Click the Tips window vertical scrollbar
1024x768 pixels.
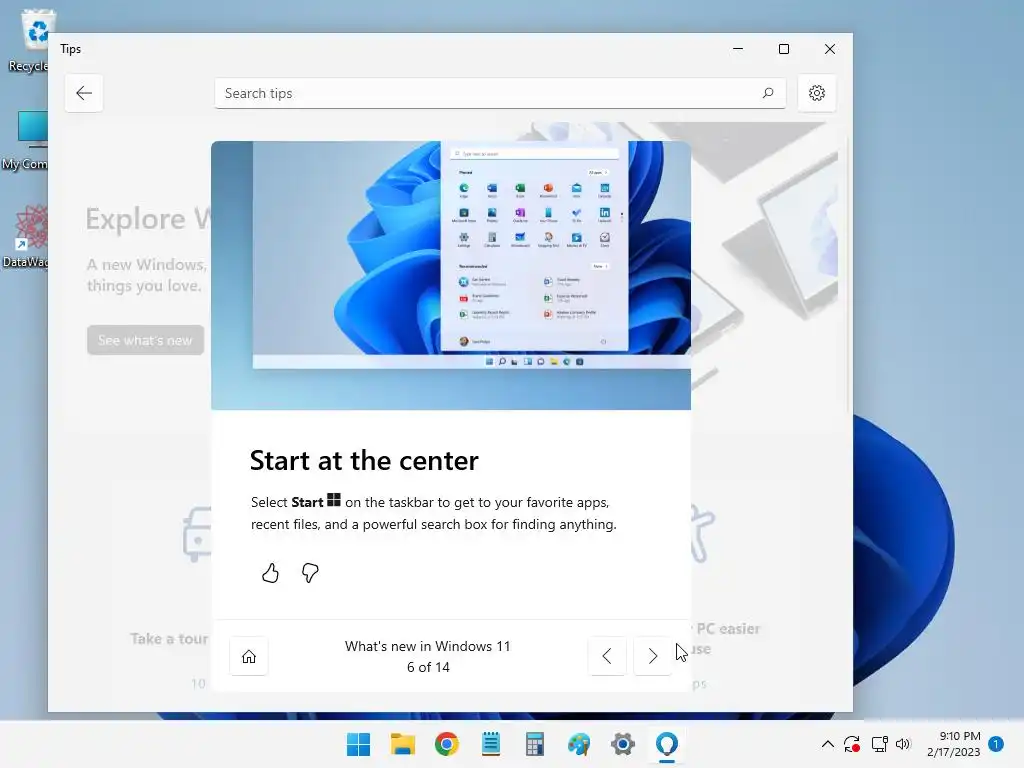click(848, 274)
